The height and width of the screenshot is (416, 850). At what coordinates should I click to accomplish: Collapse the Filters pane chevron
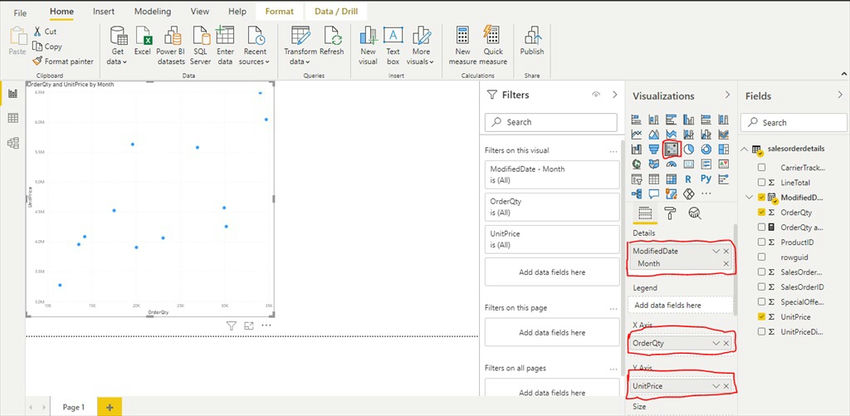[615, 94]
